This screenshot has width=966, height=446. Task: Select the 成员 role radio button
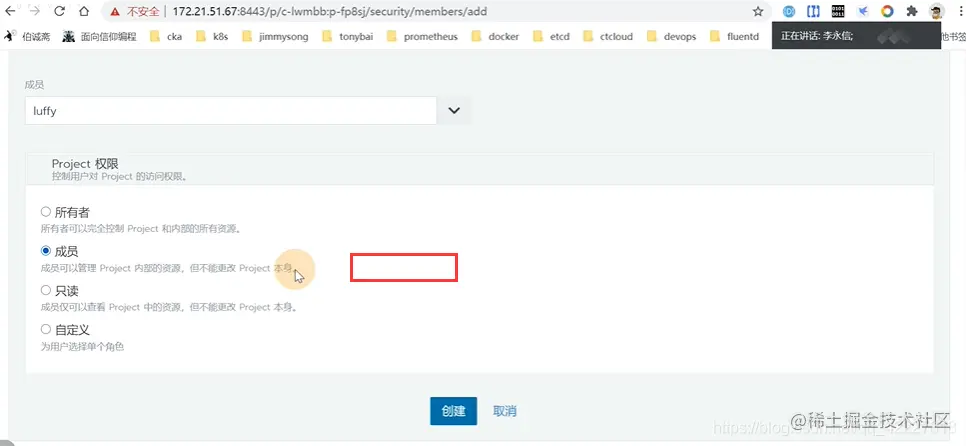[x=46, y=251]
